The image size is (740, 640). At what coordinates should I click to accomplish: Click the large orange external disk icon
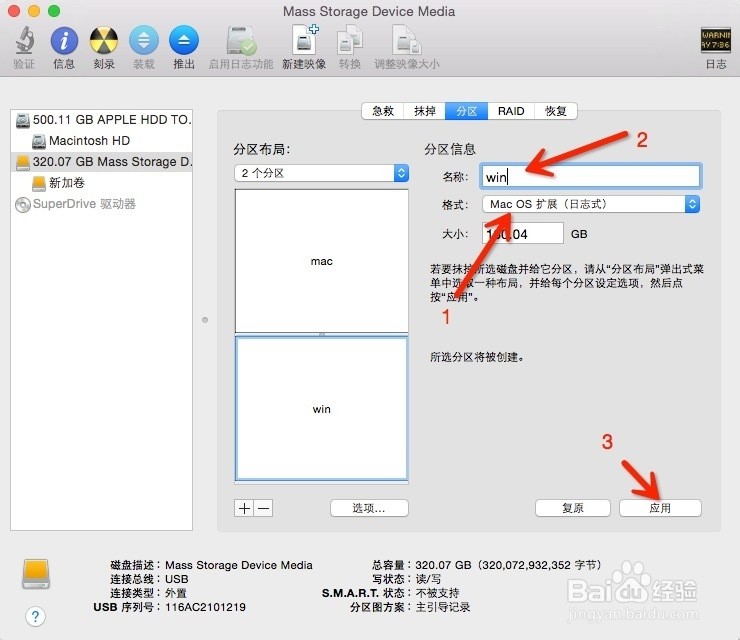click(x=36, y=574)
